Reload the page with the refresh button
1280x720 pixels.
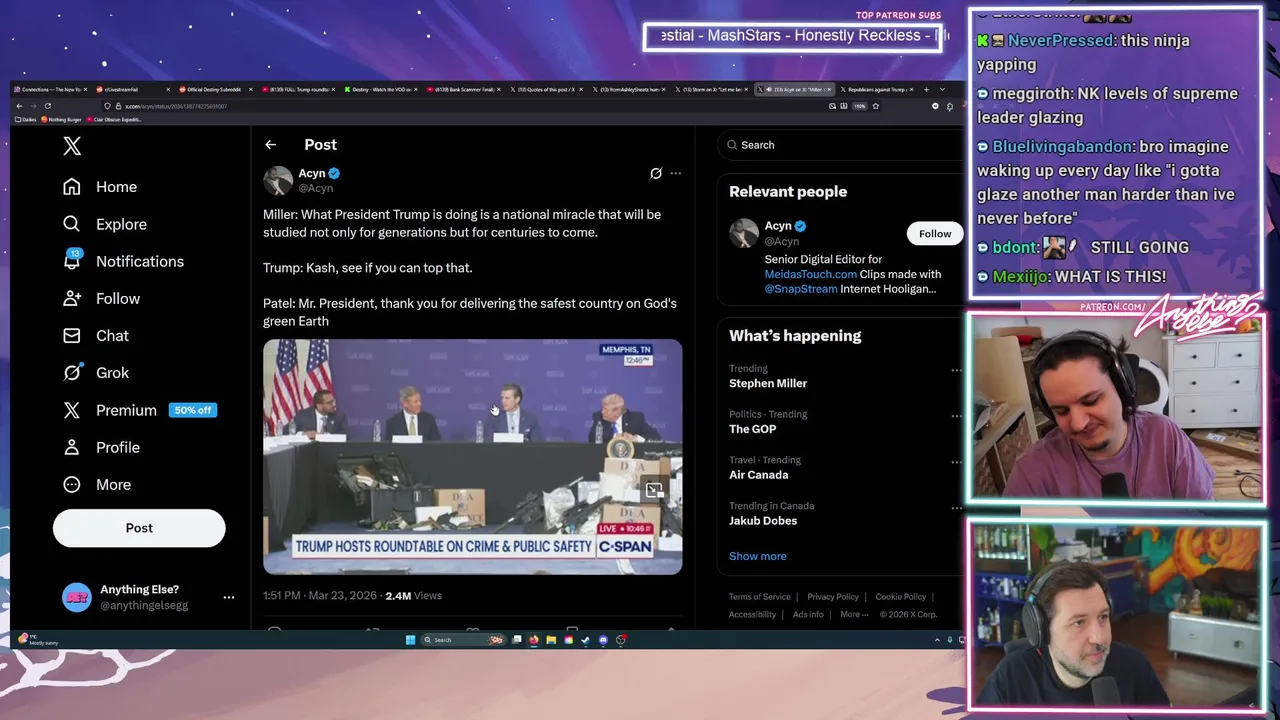click(x=48, y=106)
